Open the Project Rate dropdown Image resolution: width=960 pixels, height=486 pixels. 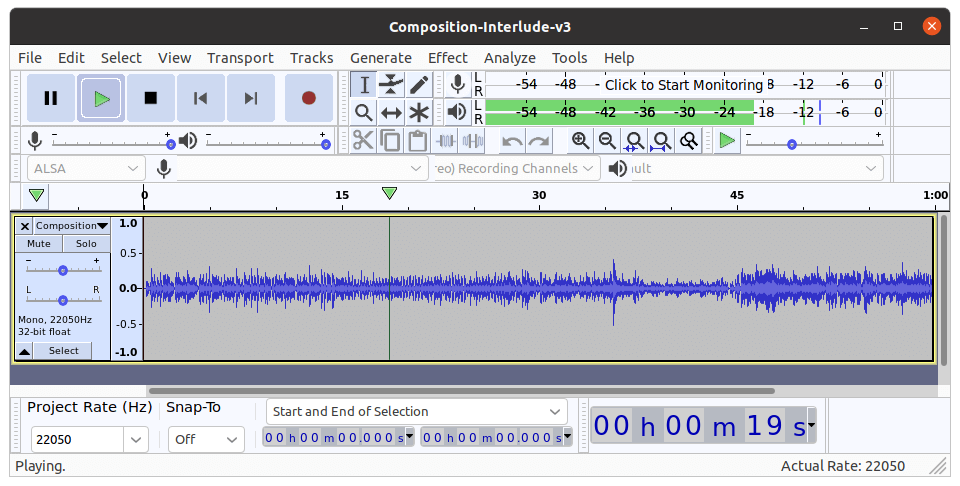point(136,439)
